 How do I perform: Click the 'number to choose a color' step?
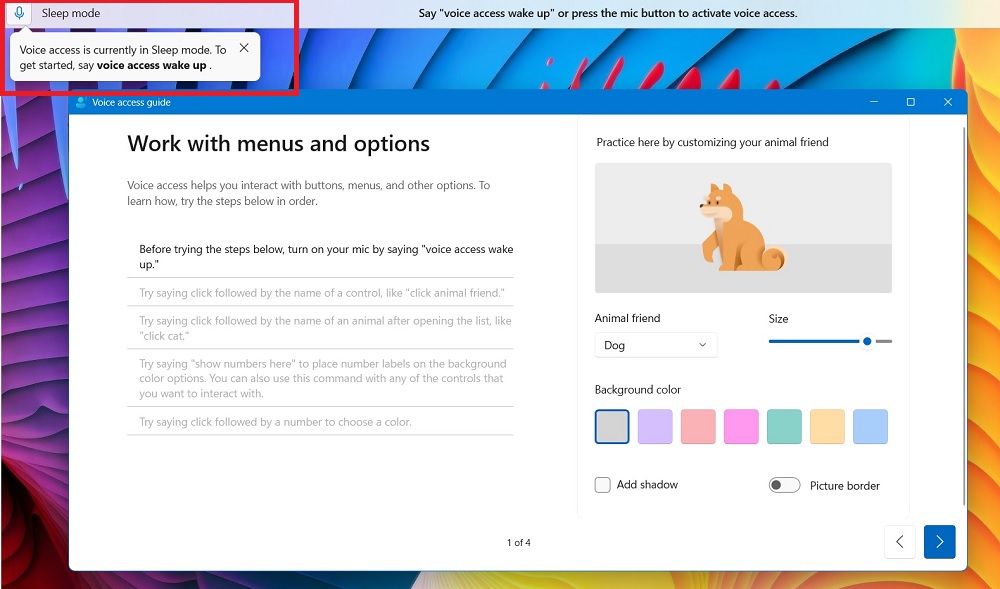(276, 422)
